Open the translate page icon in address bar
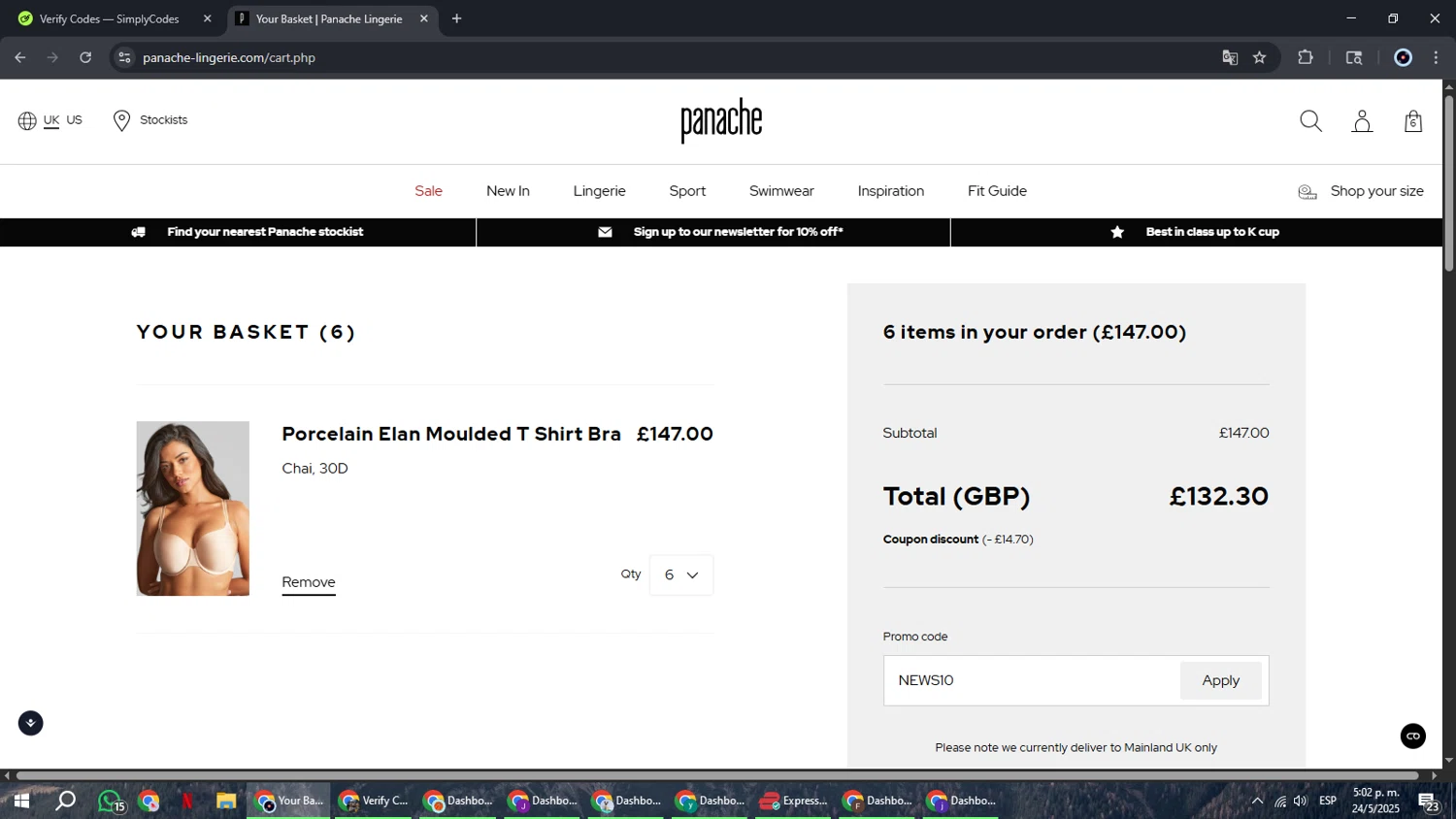Viewport: 1456px width, 819px height. [x=1230, y=57]
